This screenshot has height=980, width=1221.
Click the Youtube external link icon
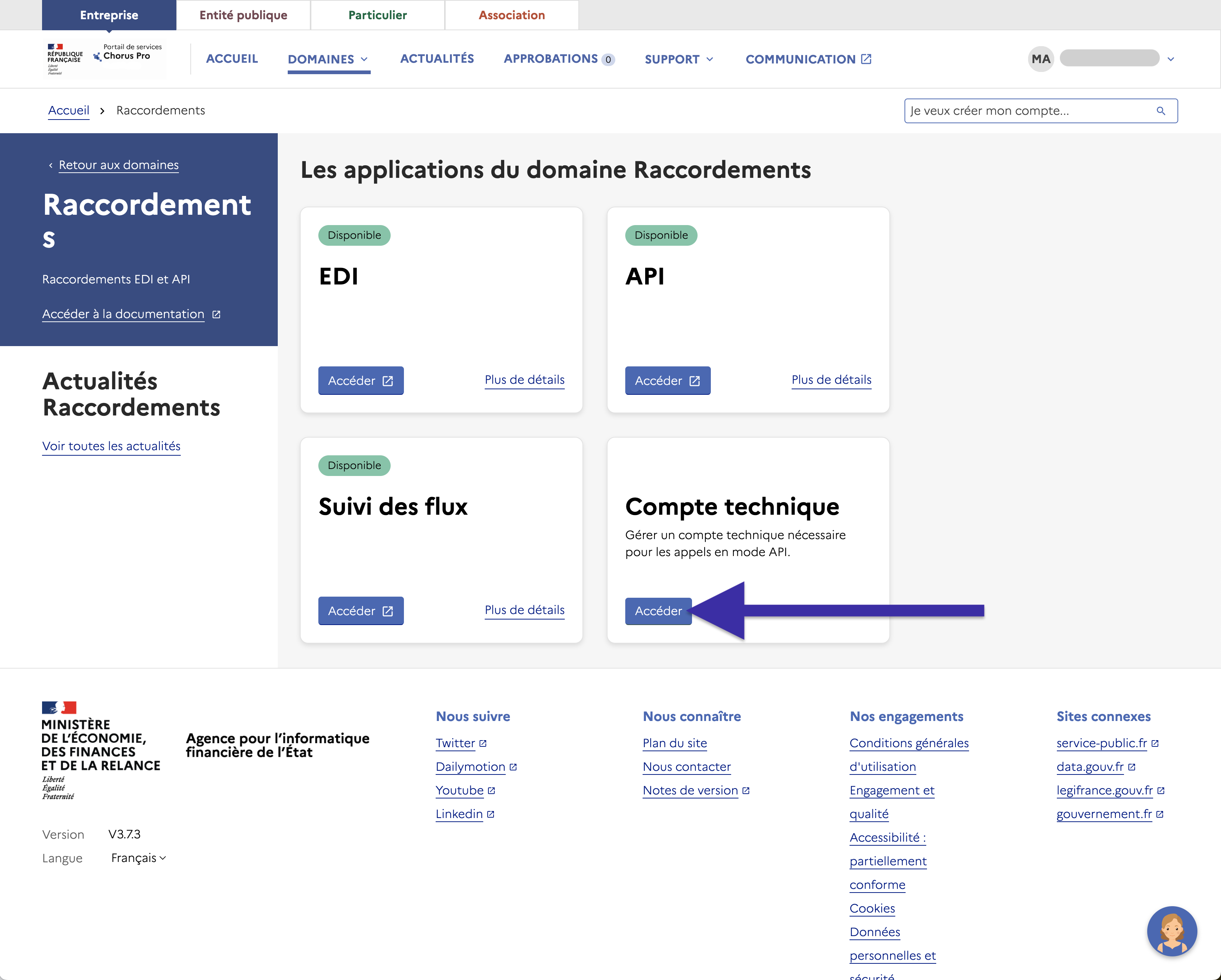pyautogui.click(x=491, y=791)
